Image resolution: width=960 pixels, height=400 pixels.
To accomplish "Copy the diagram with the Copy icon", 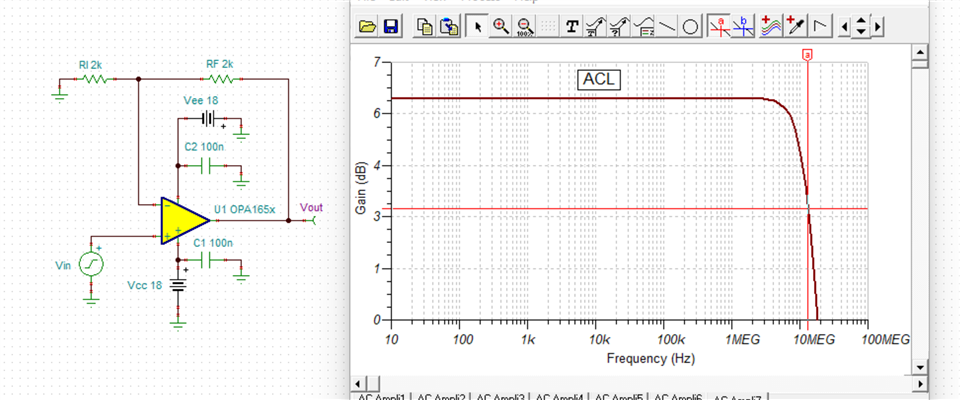I will 425,26.
